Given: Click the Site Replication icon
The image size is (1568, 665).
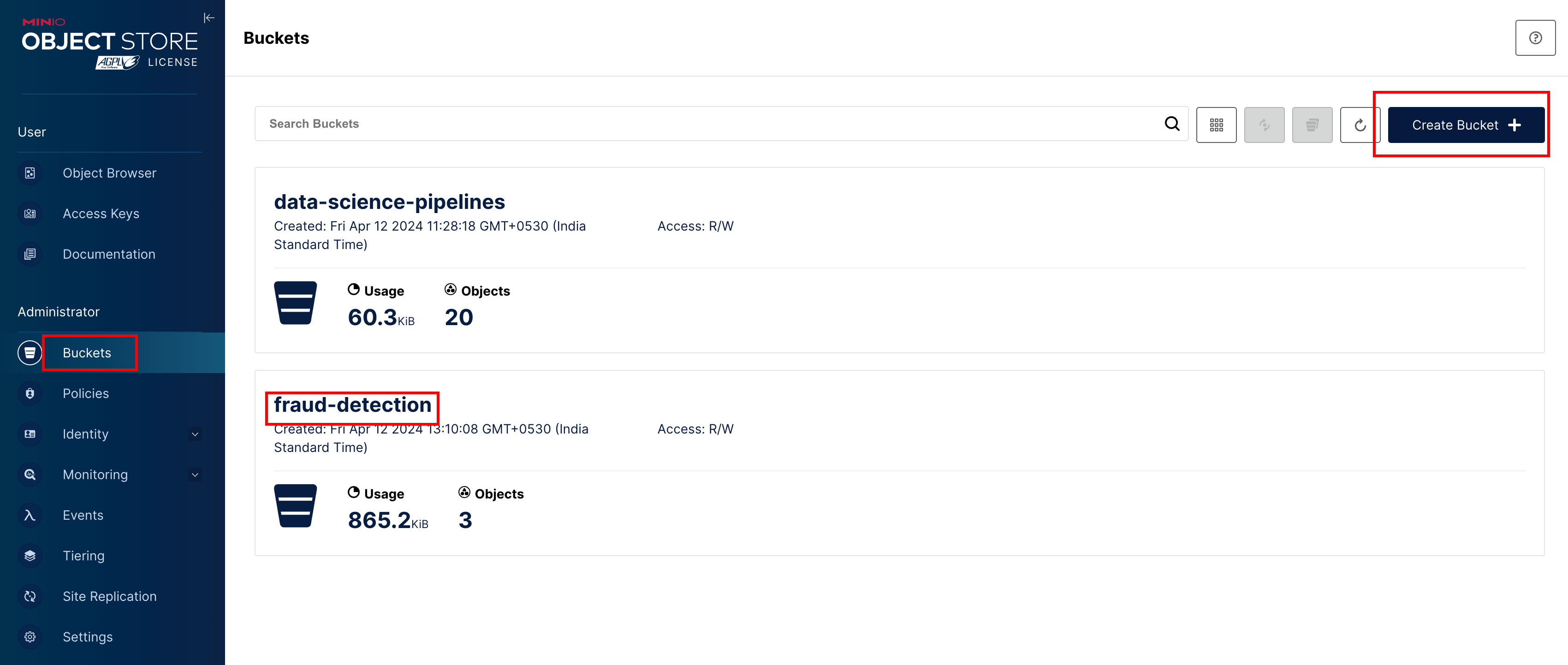Looking at the screenshot, I should [x=30, y=596].
